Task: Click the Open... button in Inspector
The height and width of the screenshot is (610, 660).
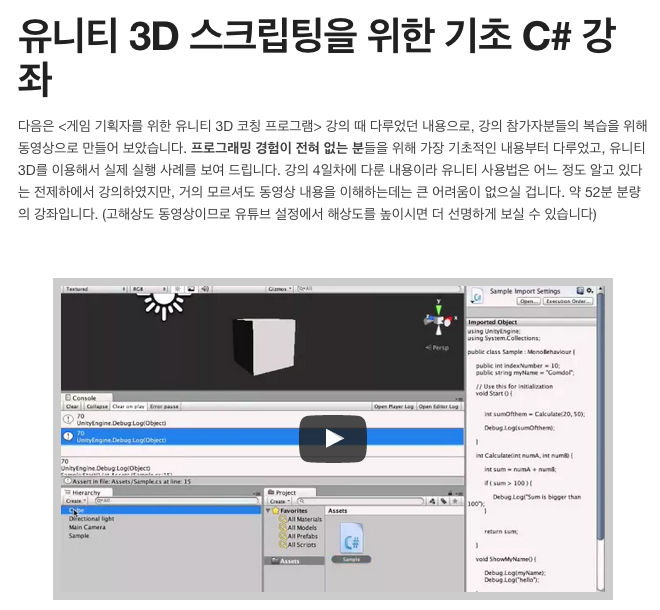Action: click(529, 301)
